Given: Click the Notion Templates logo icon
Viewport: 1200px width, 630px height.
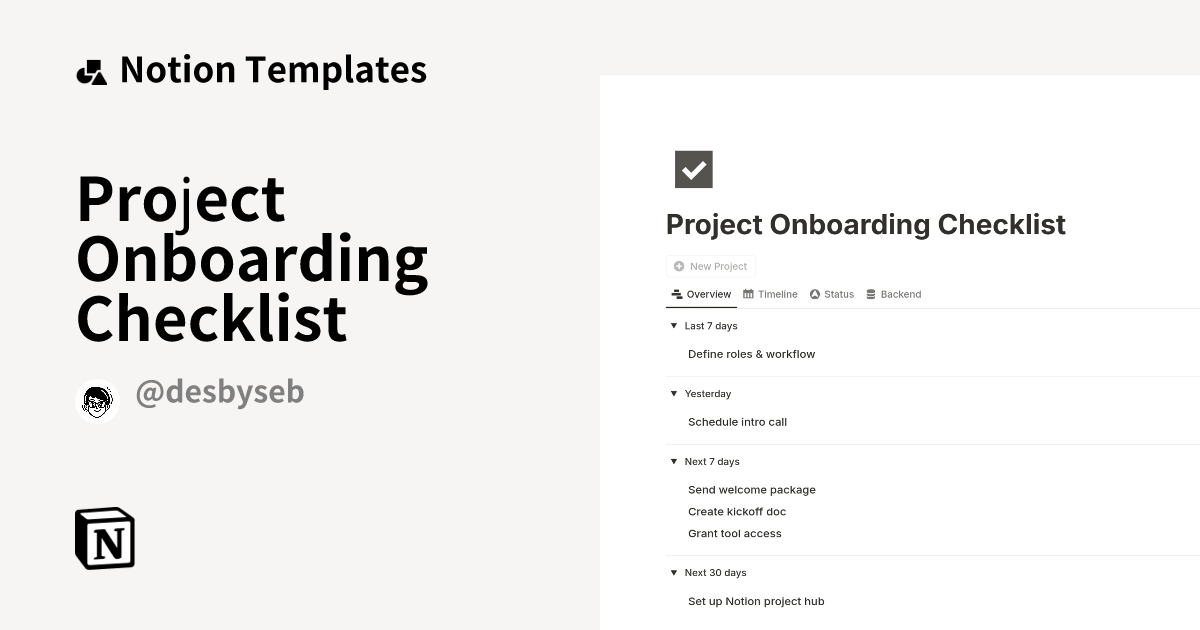Looking at the screenshot, I should (91, 70).
